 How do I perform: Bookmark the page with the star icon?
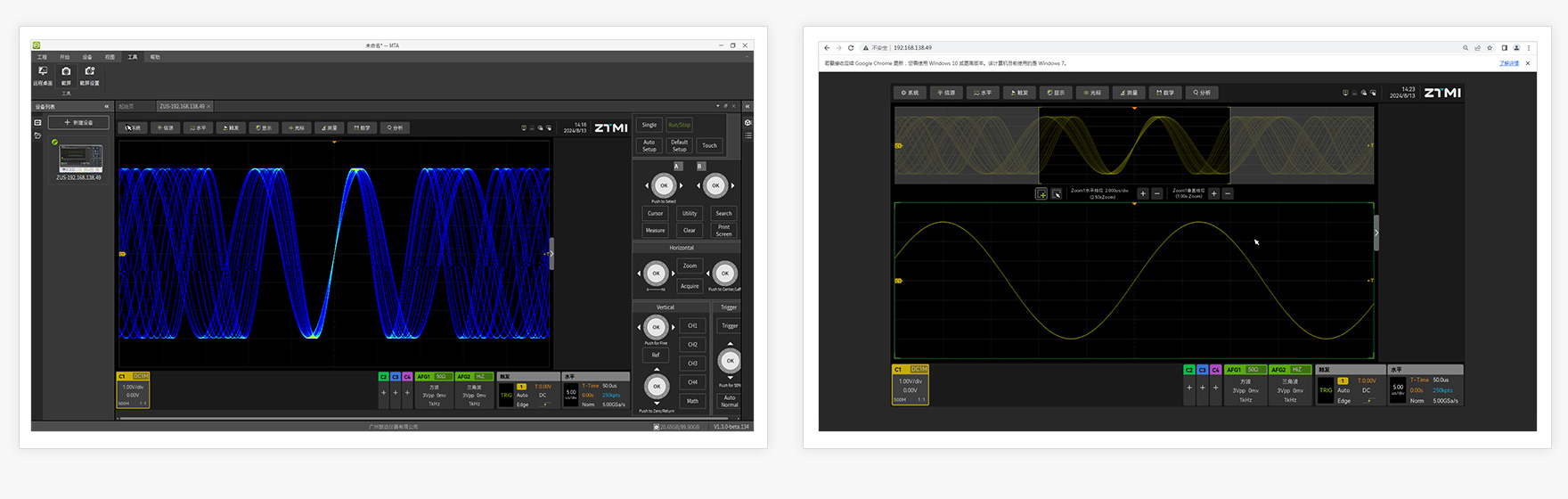pyautogui.click(x=1490, y=48)
